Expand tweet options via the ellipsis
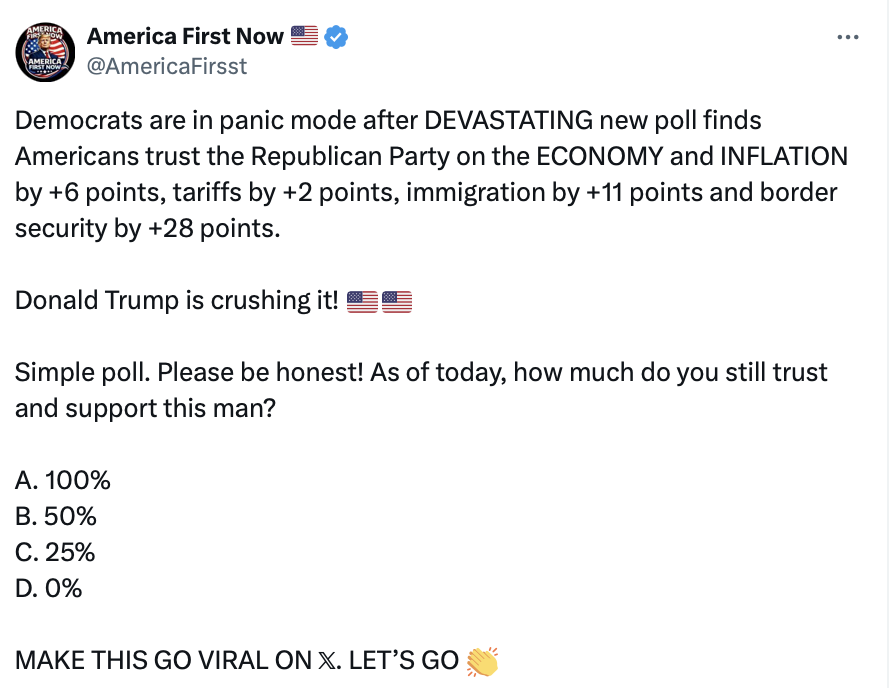Viewport: 890px width, 688px height. tap(848, 36)
